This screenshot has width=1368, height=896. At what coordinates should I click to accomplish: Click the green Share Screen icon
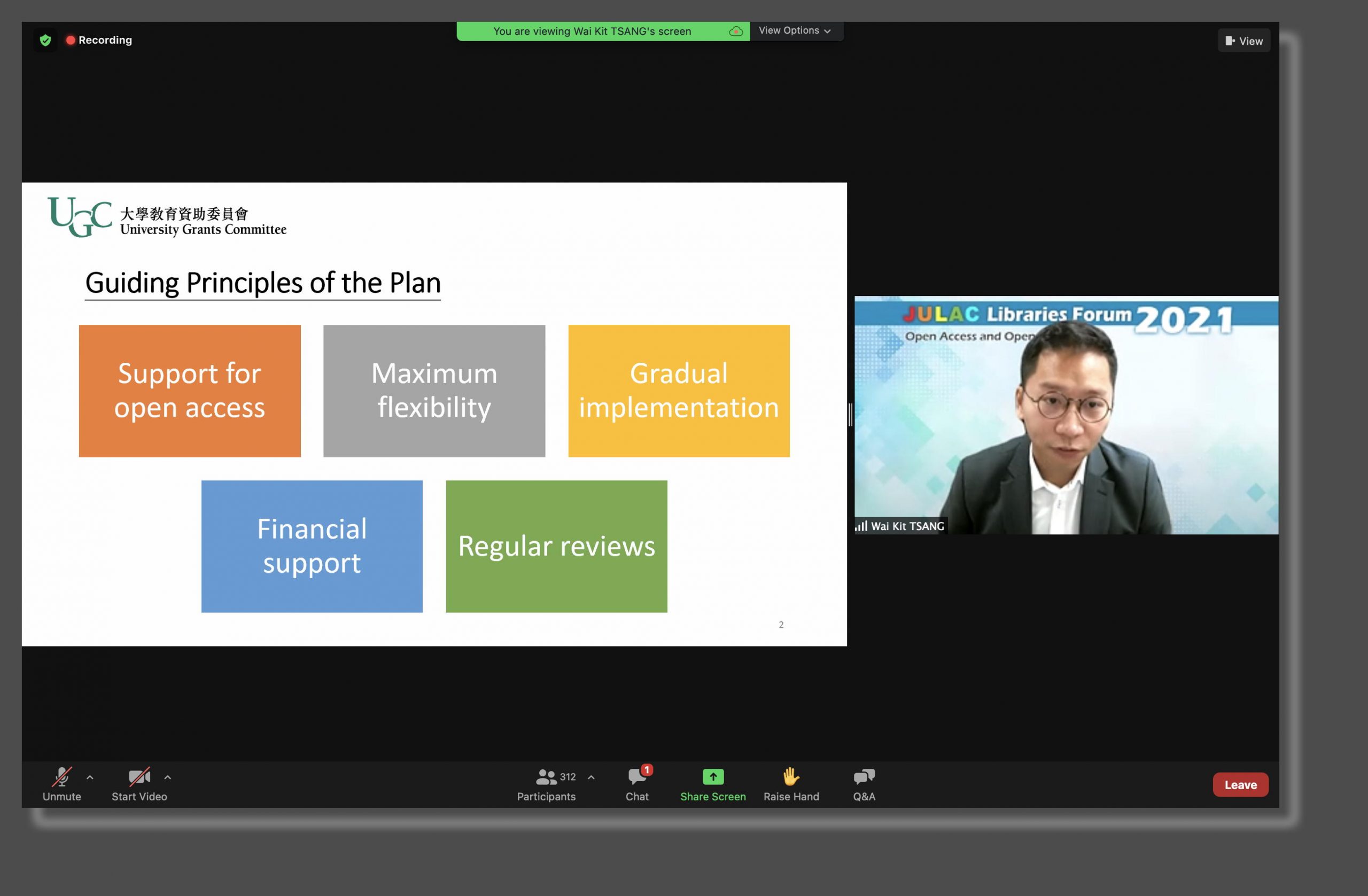coord(713,777)
